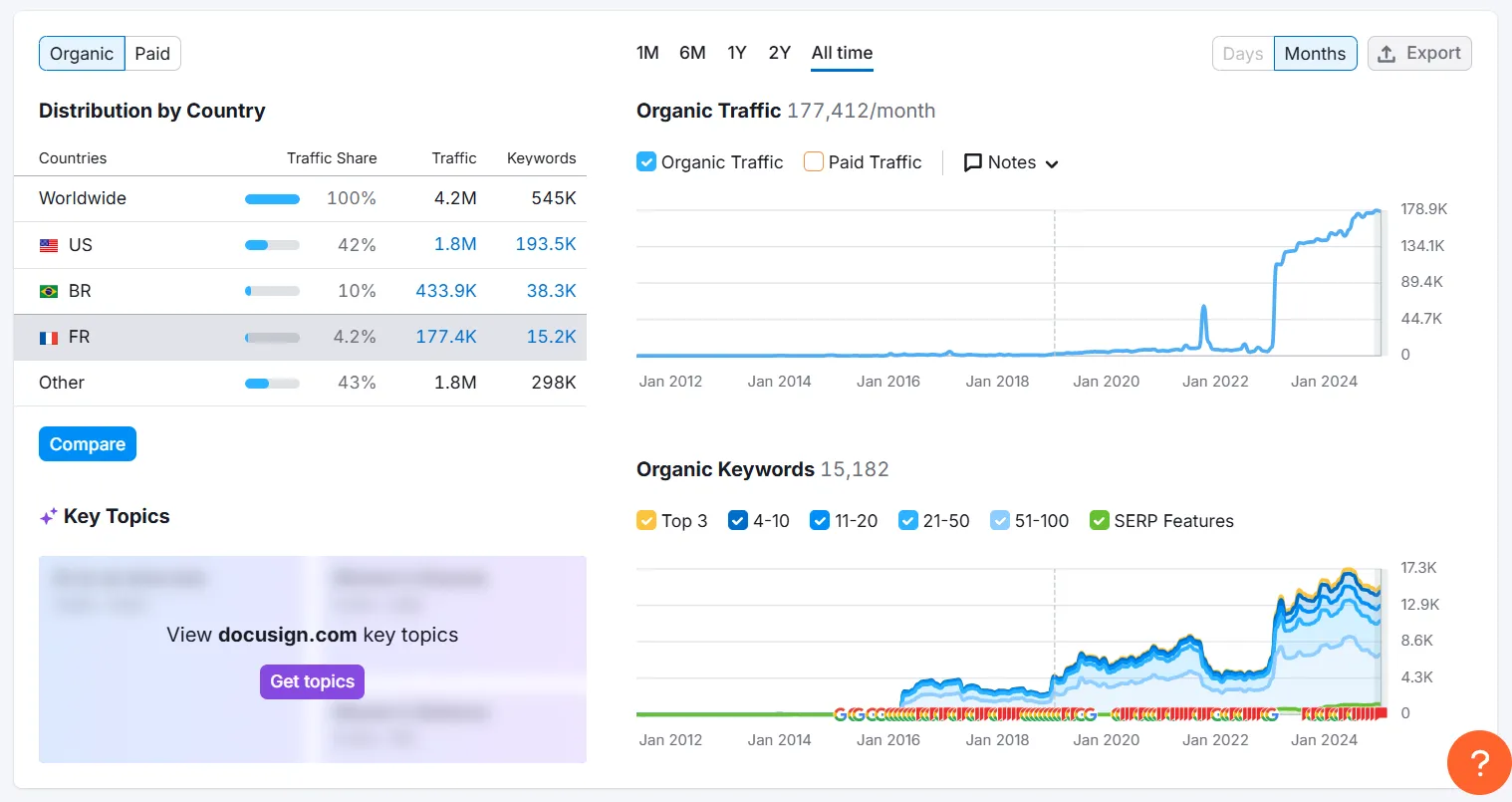Click the Export upload arrow icon
Screen dimensions: 1512x802
tap(1386, 54)
